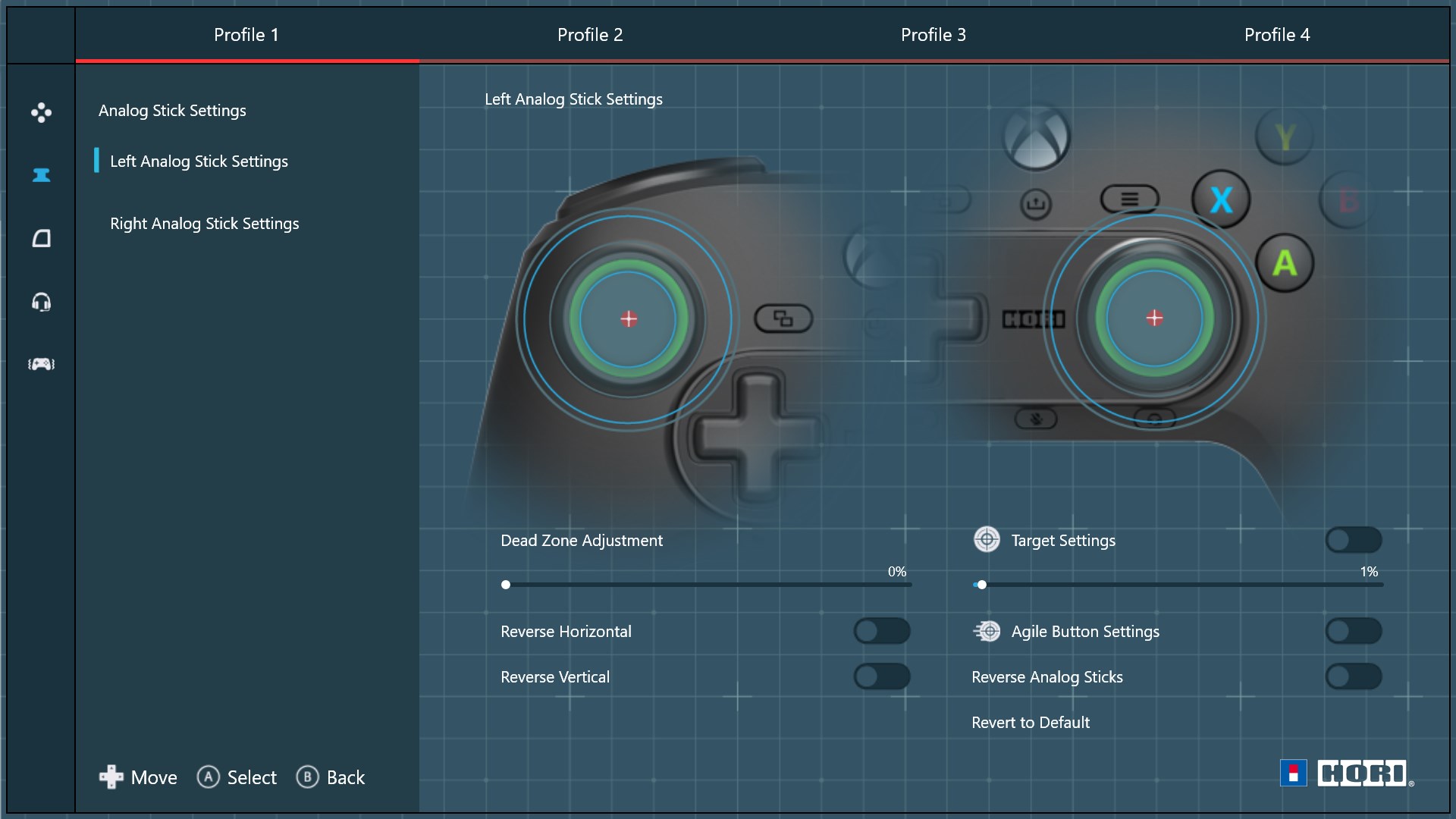This screenshot has width=1456, height=819.
Task: Click the left analog stick center crosshair
Action: (629, 318)
